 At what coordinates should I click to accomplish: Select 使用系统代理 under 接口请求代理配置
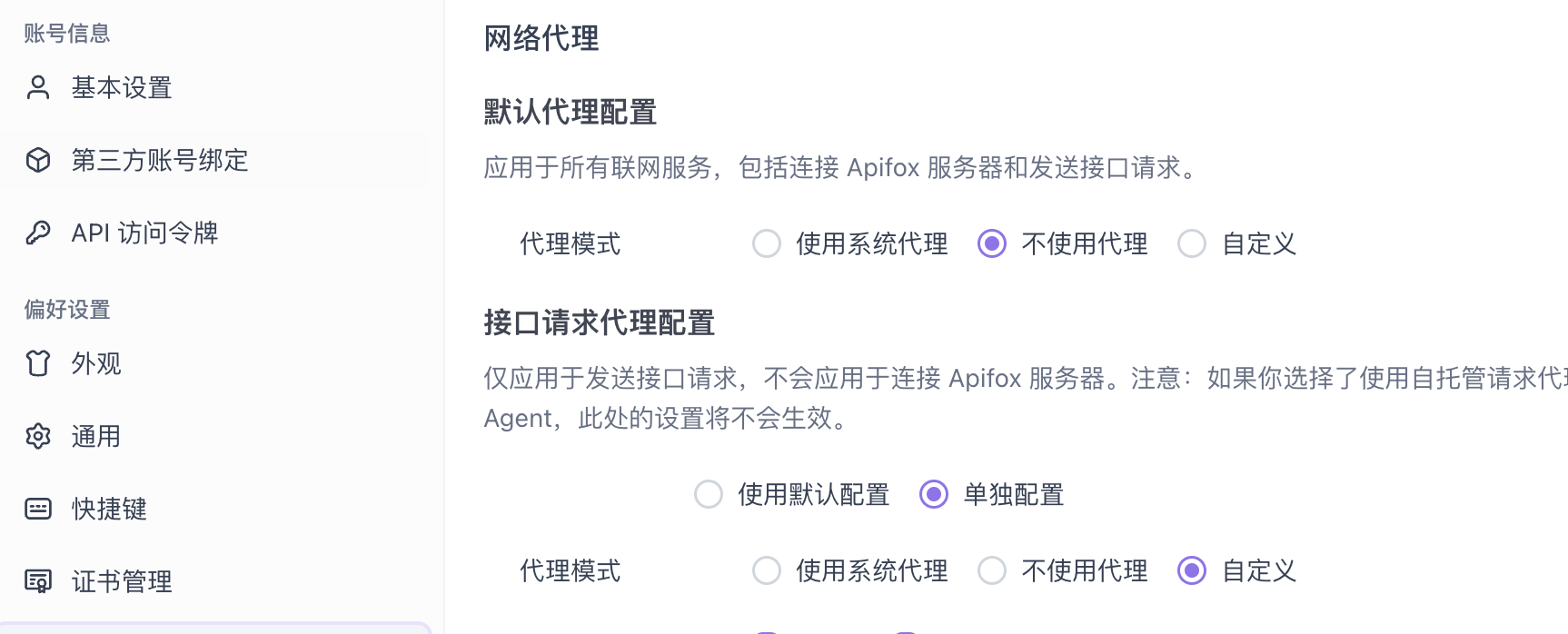click(767, 570)
